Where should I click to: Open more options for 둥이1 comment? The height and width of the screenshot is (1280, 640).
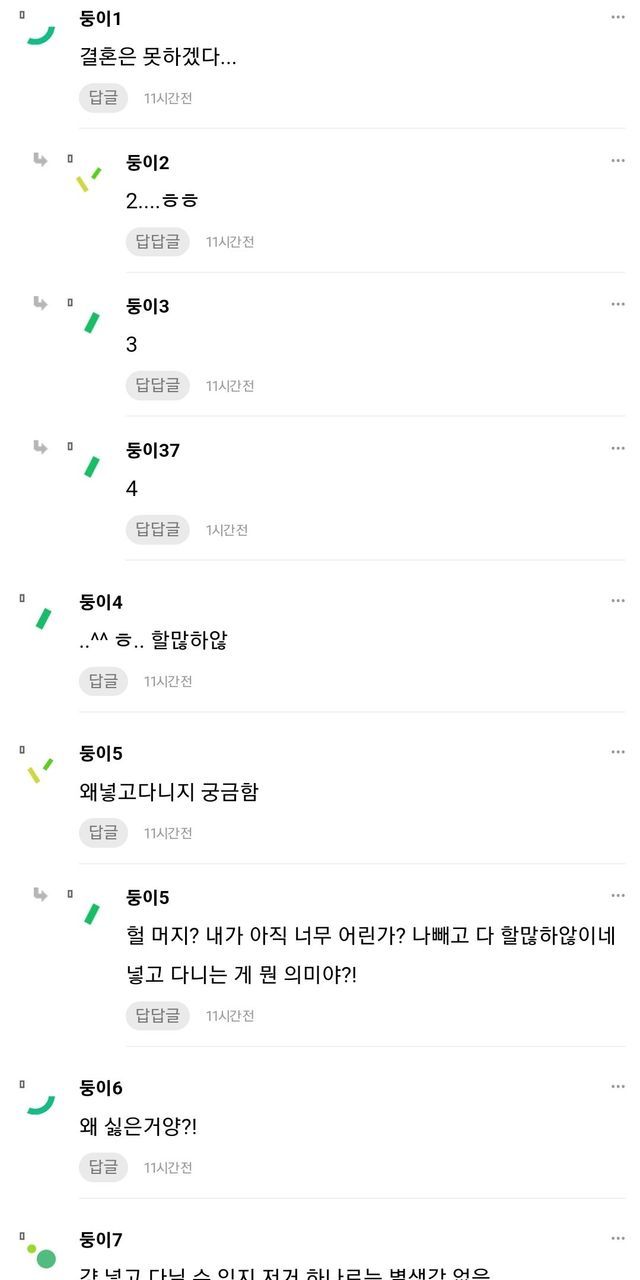tap(618, 18)
